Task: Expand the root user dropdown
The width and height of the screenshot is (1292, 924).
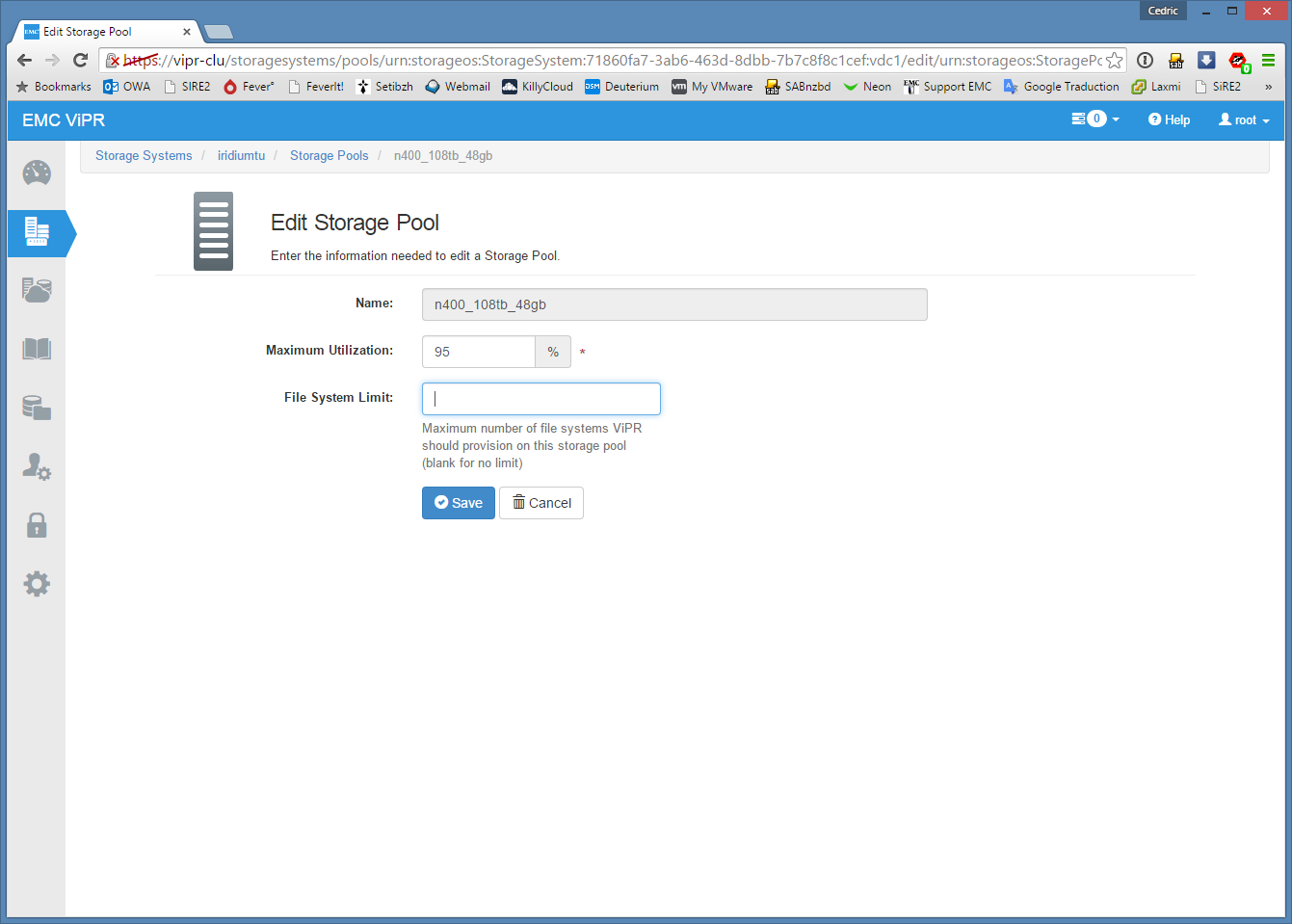Action: [x=1244, y=120]
